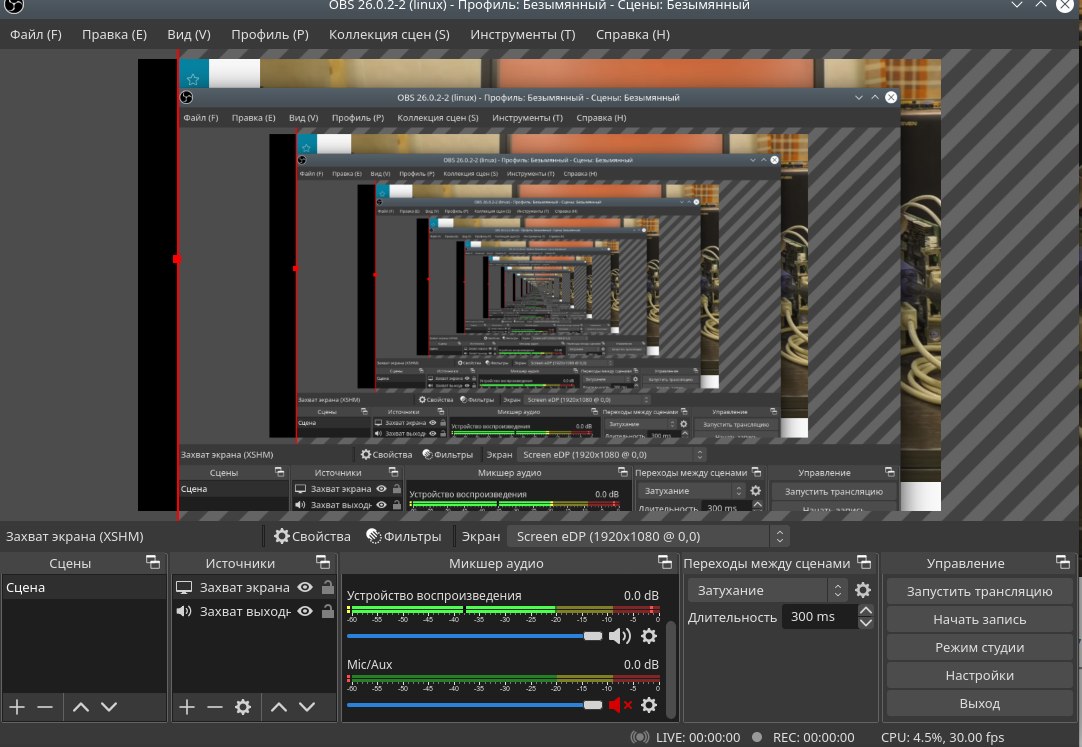Unmute Mic/Aux muted speaker icon
Image resolution: width=1082 pixels, height=747 pixels.
point(620,705)
